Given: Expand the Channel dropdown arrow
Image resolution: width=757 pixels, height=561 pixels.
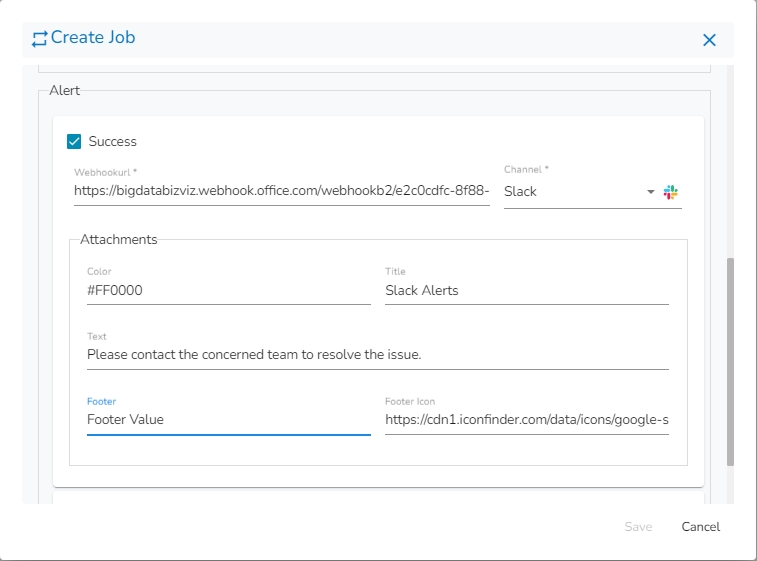Looking at the screenshot, I should (650, 191).
